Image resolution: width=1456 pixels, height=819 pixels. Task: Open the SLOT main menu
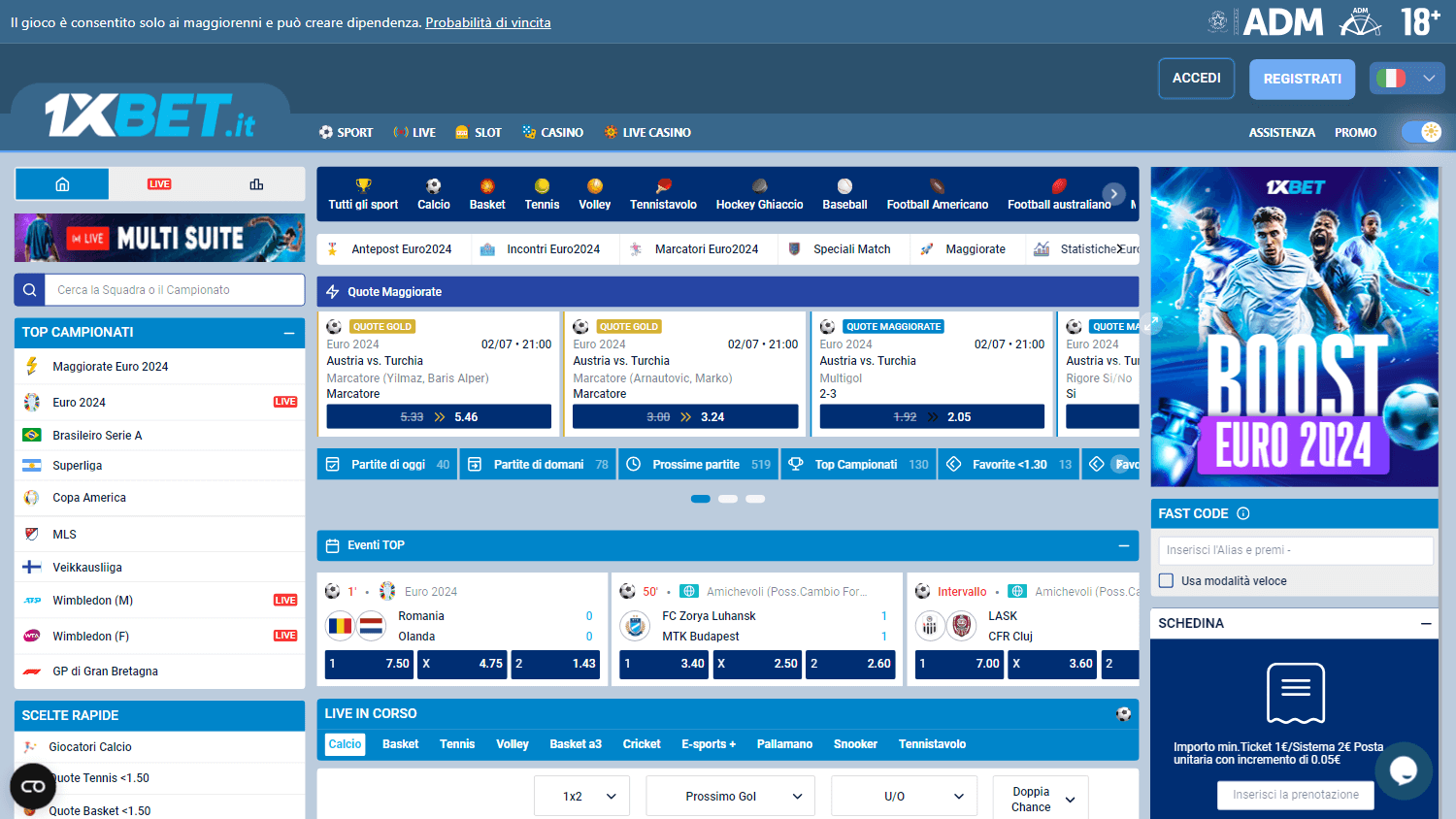tap(479, 132)
